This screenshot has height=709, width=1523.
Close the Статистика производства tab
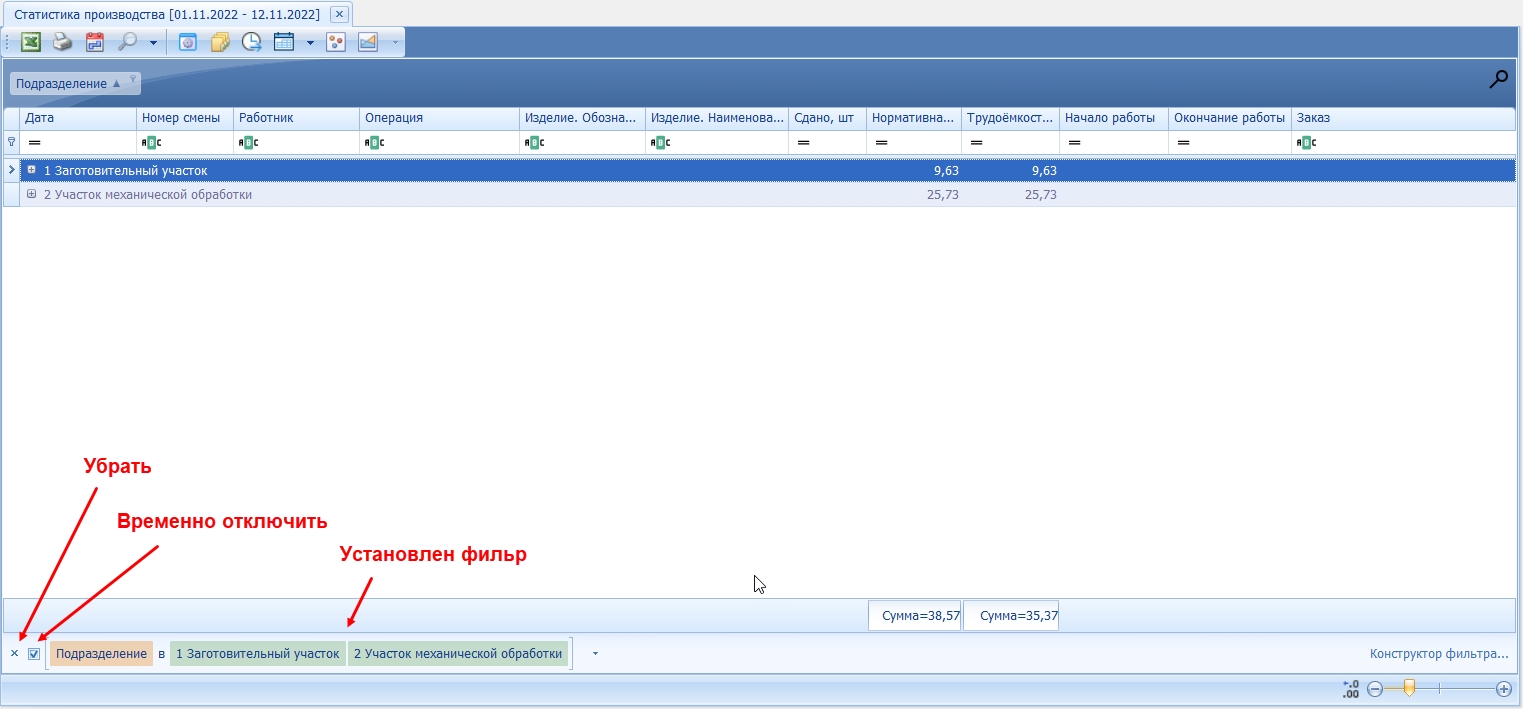[339, 14]
